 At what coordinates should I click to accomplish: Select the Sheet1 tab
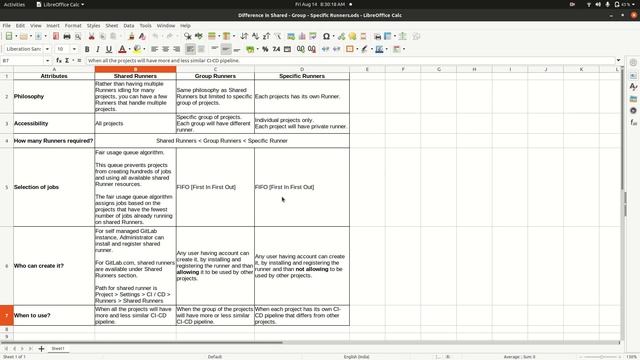58,349
